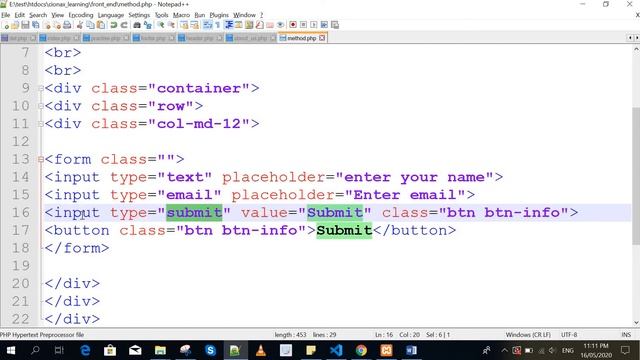The width and height of the screenshot is (640, 360).
Task: Click the editor scrollbar up arrow
Action: tap(636, 49)
